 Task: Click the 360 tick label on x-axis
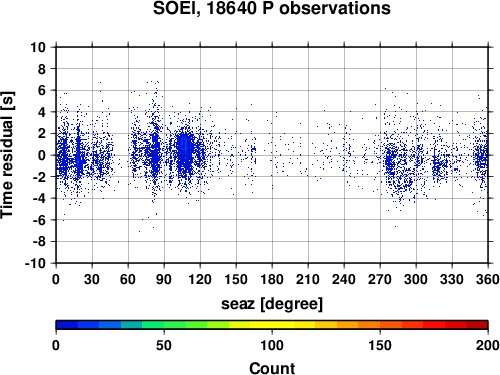(488, 279)
